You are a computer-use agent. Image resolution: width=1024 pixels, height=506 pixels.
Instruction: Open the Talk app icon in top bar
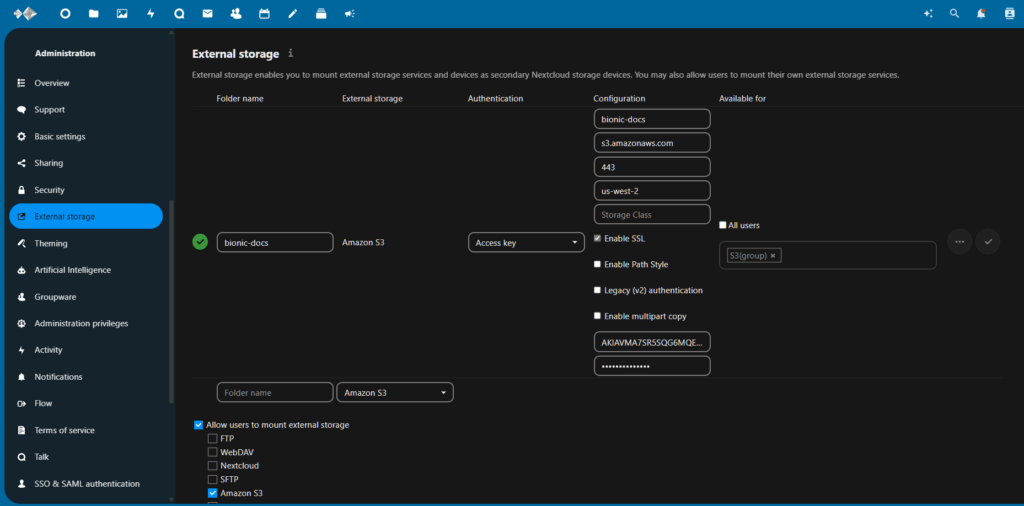coord(179,13)
